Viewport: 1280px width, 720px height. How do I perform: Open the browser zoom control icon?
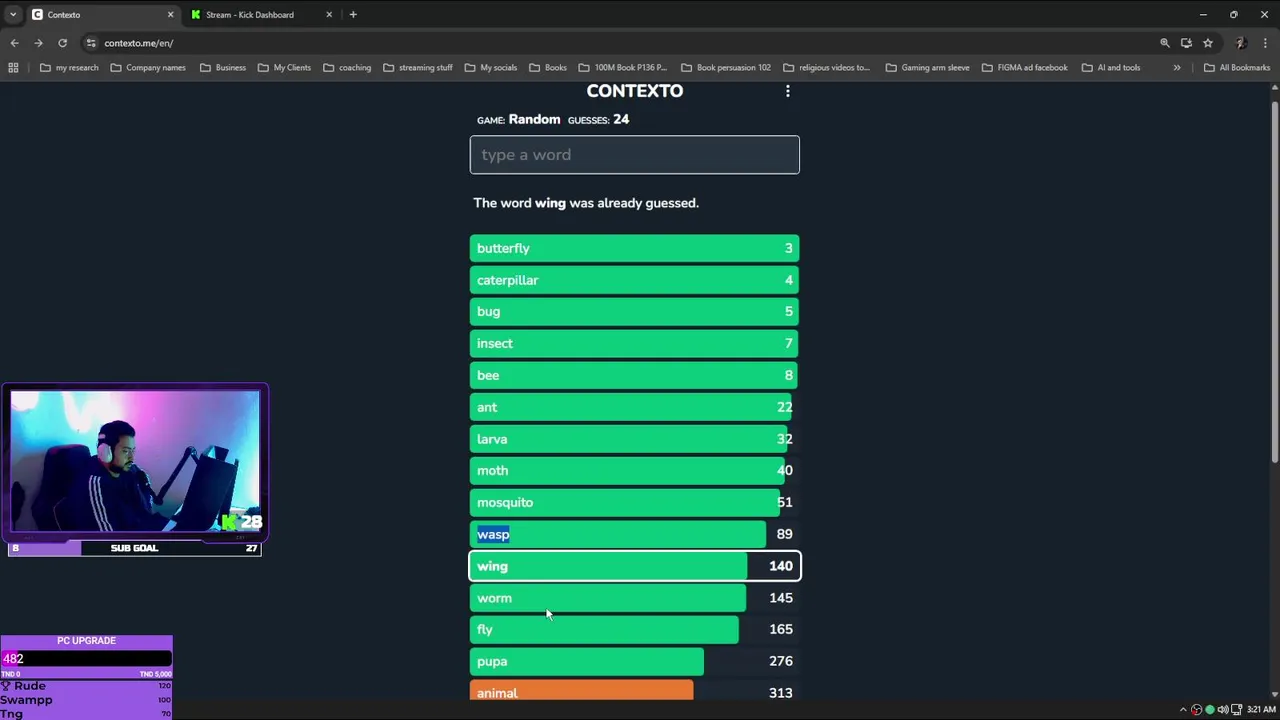(1164, 43)
